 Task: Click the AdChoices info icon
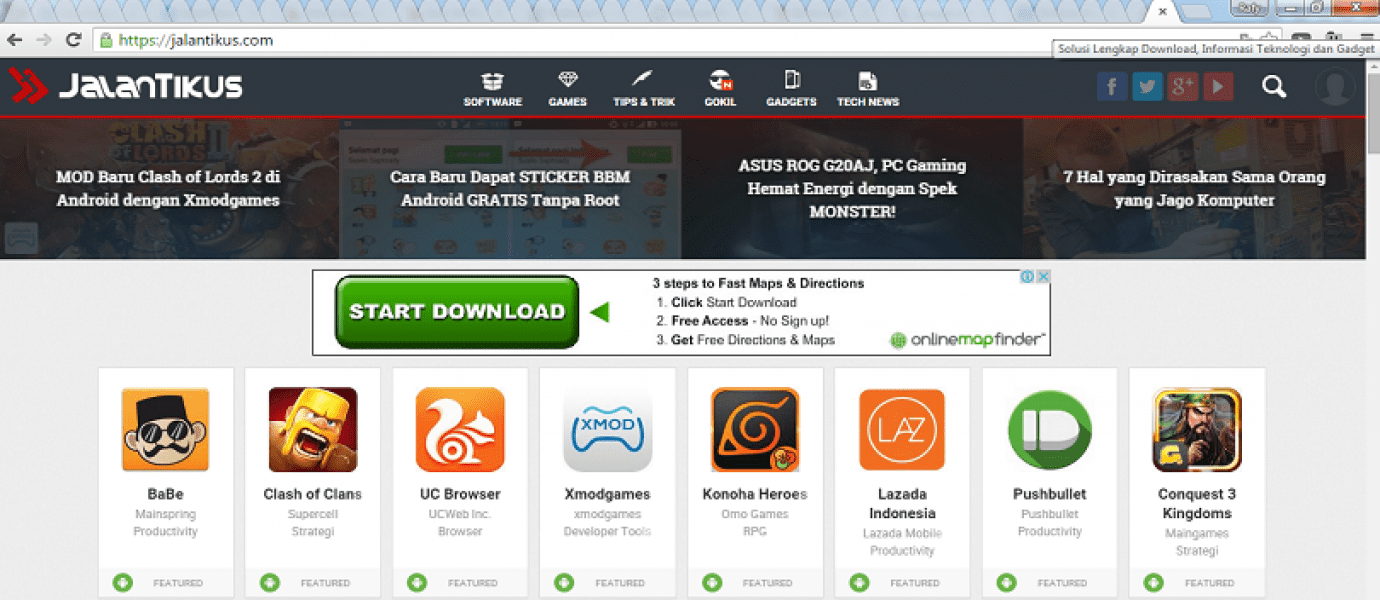click(1027, 277)
